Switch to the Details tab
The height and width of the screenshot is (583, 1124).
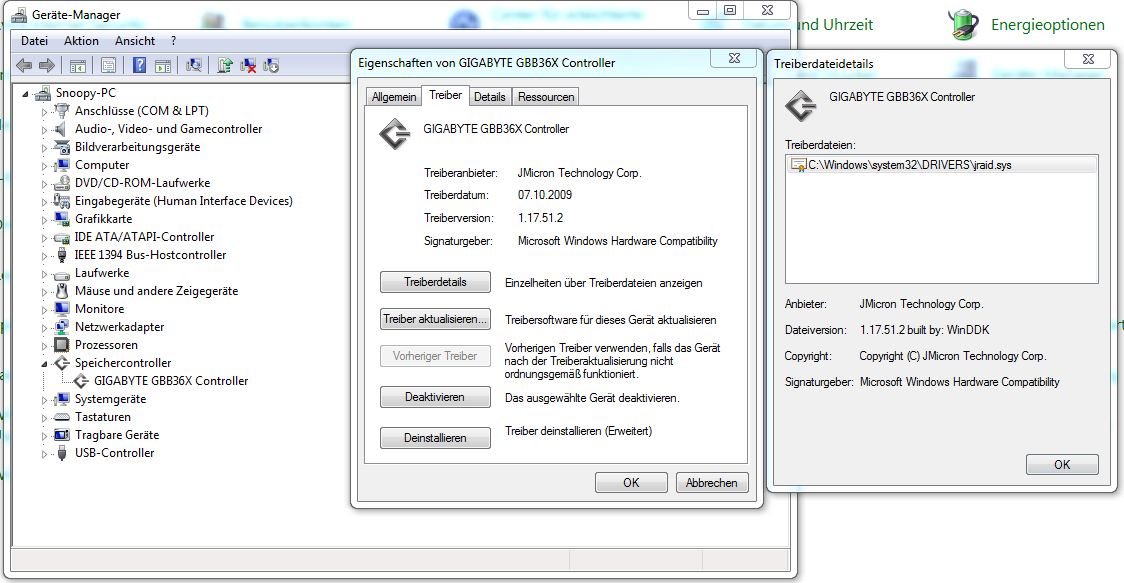click(x=490, y=97)
